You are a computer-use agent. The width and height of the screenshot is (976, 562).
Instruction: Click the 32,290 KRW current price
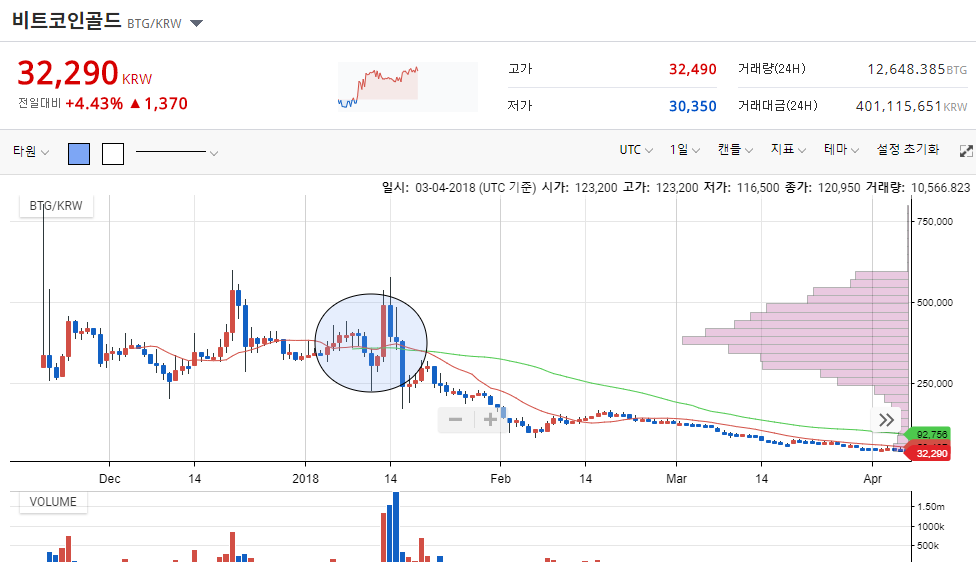pos(85,73)
